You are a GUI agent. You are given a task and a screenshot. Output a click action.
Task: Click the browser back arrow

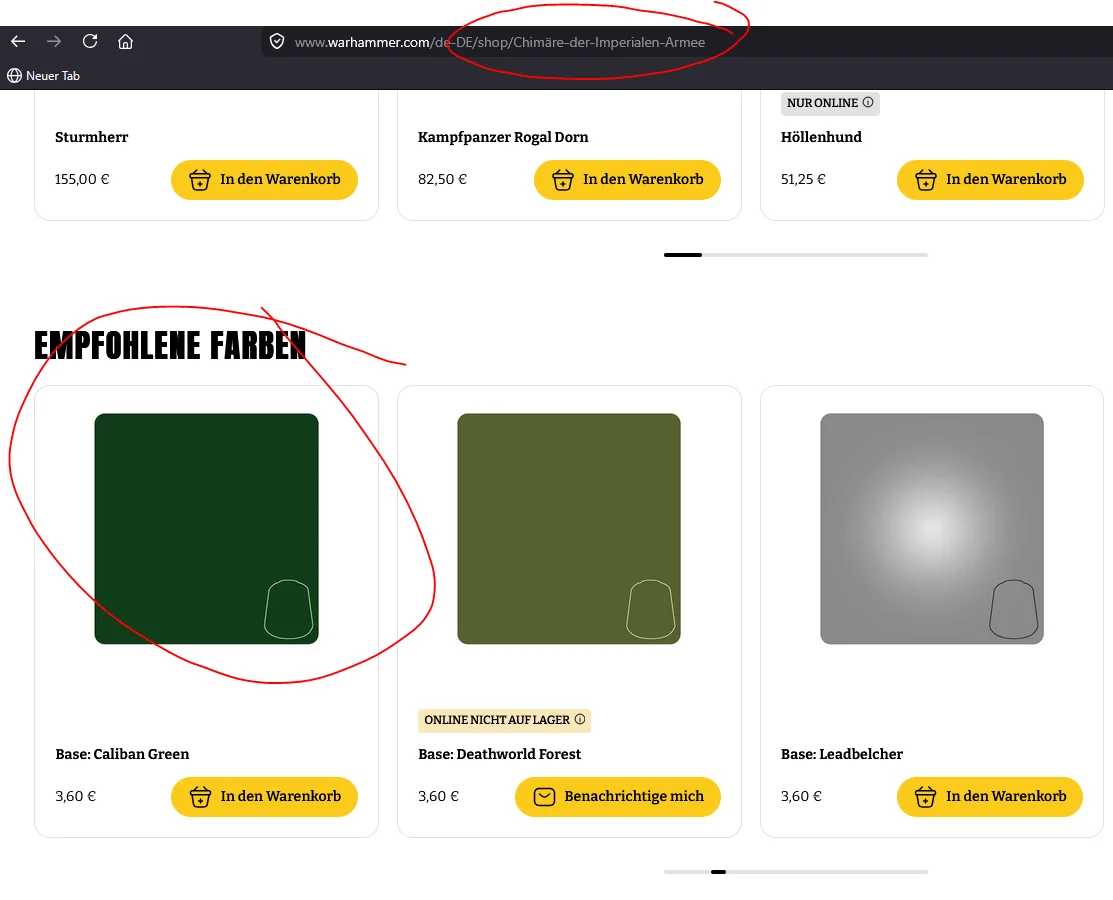(x=18, y=41)
